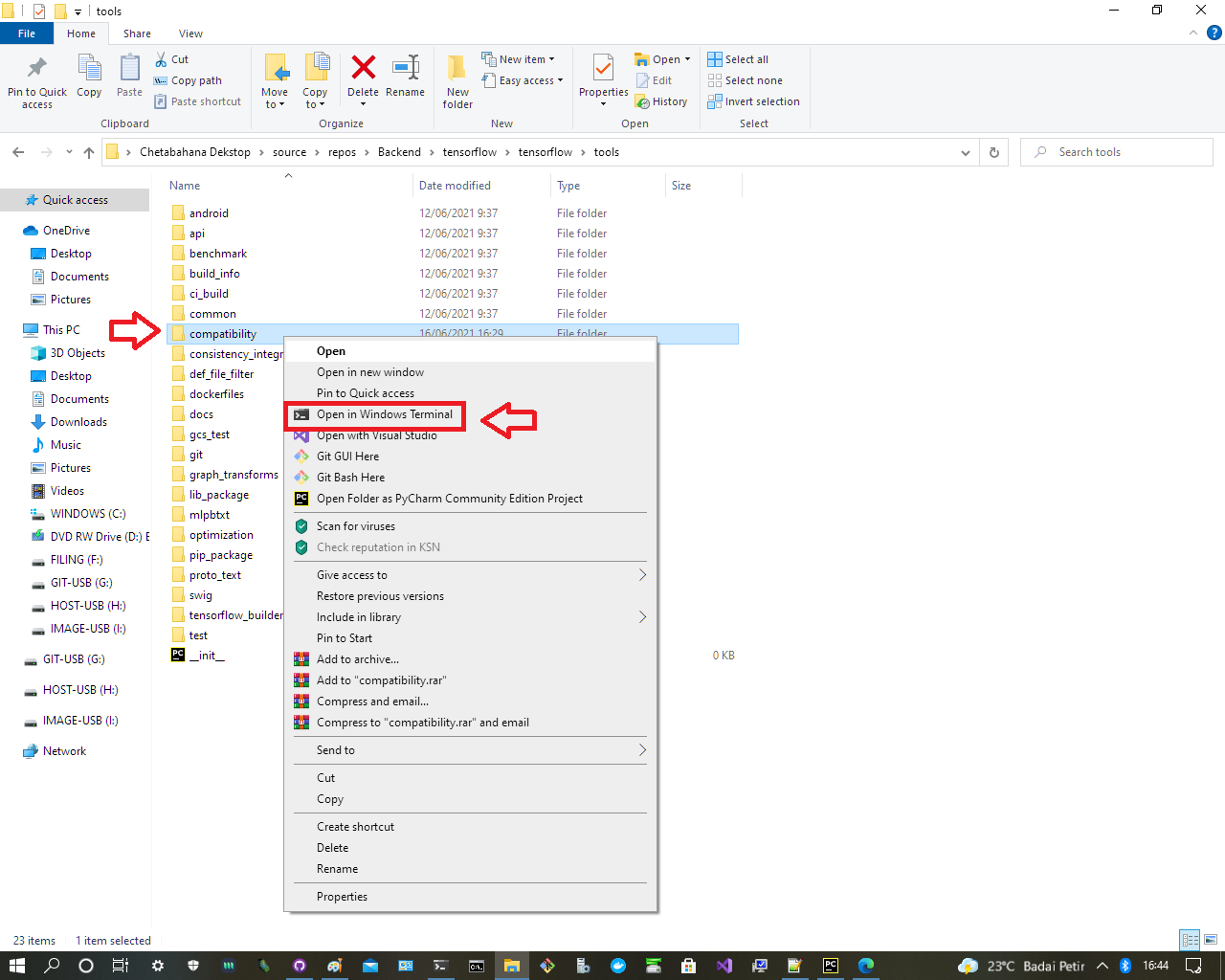Open PyCharm from the taskbar
Image resolution: width=1225 pixels, height=980 pixels.
(831, 966)
